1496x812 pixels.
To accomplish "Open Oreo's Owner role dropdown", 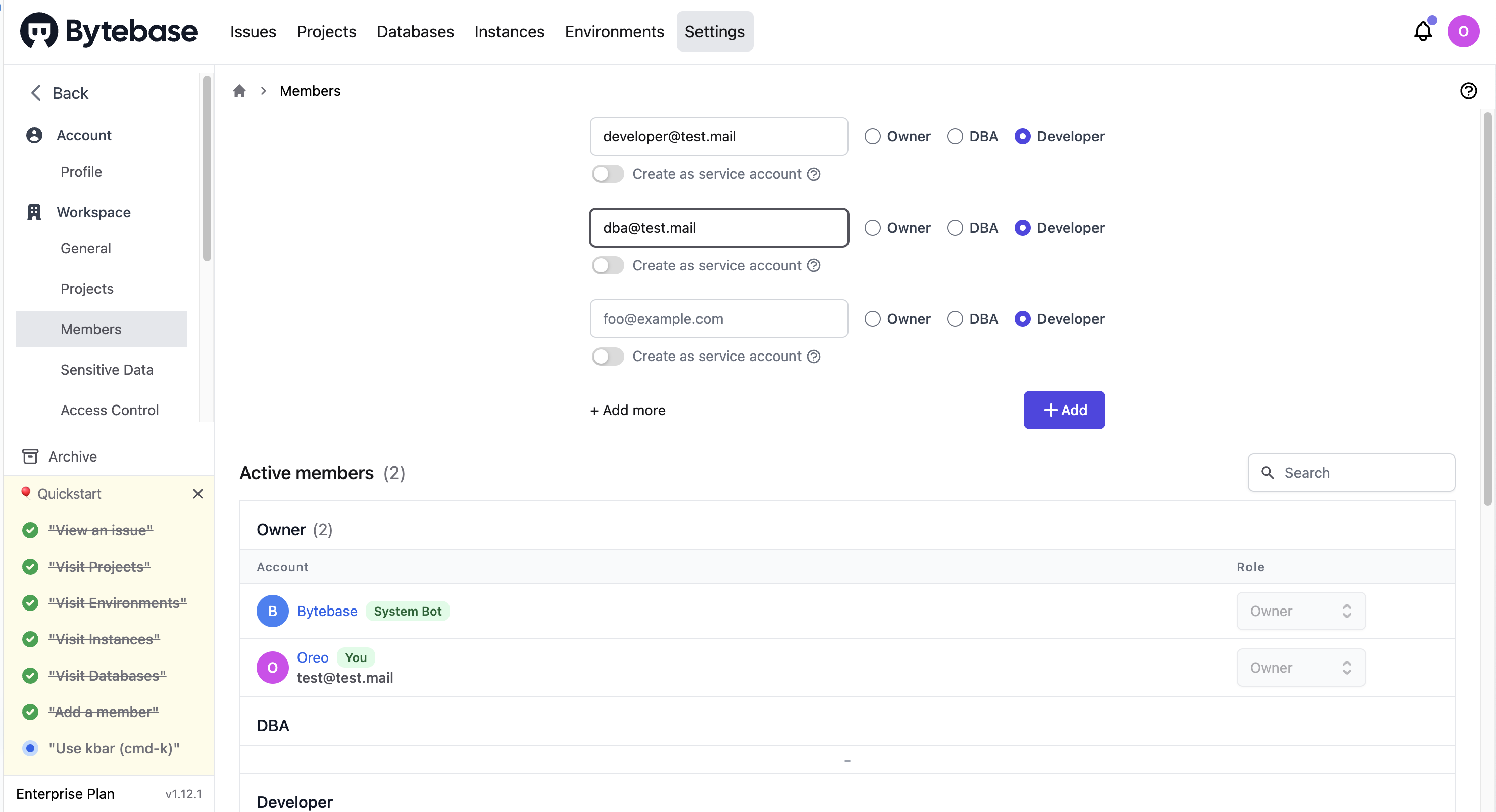I will tap(1301, 668).
